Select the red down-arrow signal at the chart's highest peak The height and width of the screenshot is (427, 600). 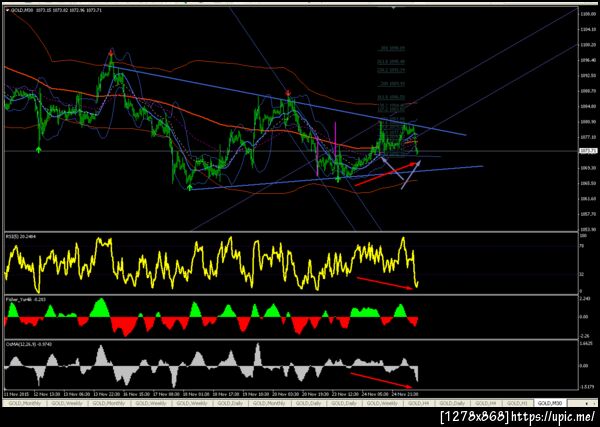coord(111,51)
